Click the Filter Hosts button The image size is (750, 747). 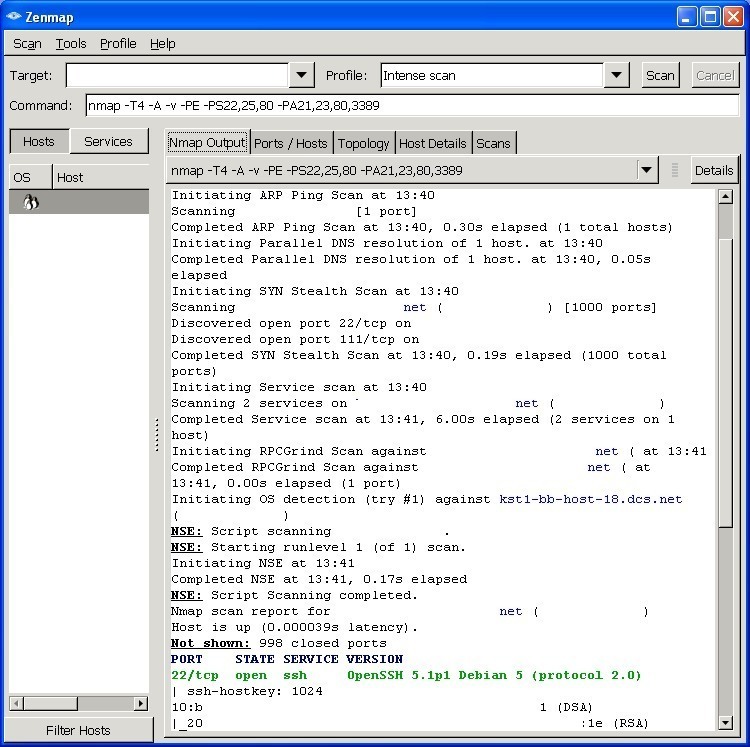coord(79,730)
